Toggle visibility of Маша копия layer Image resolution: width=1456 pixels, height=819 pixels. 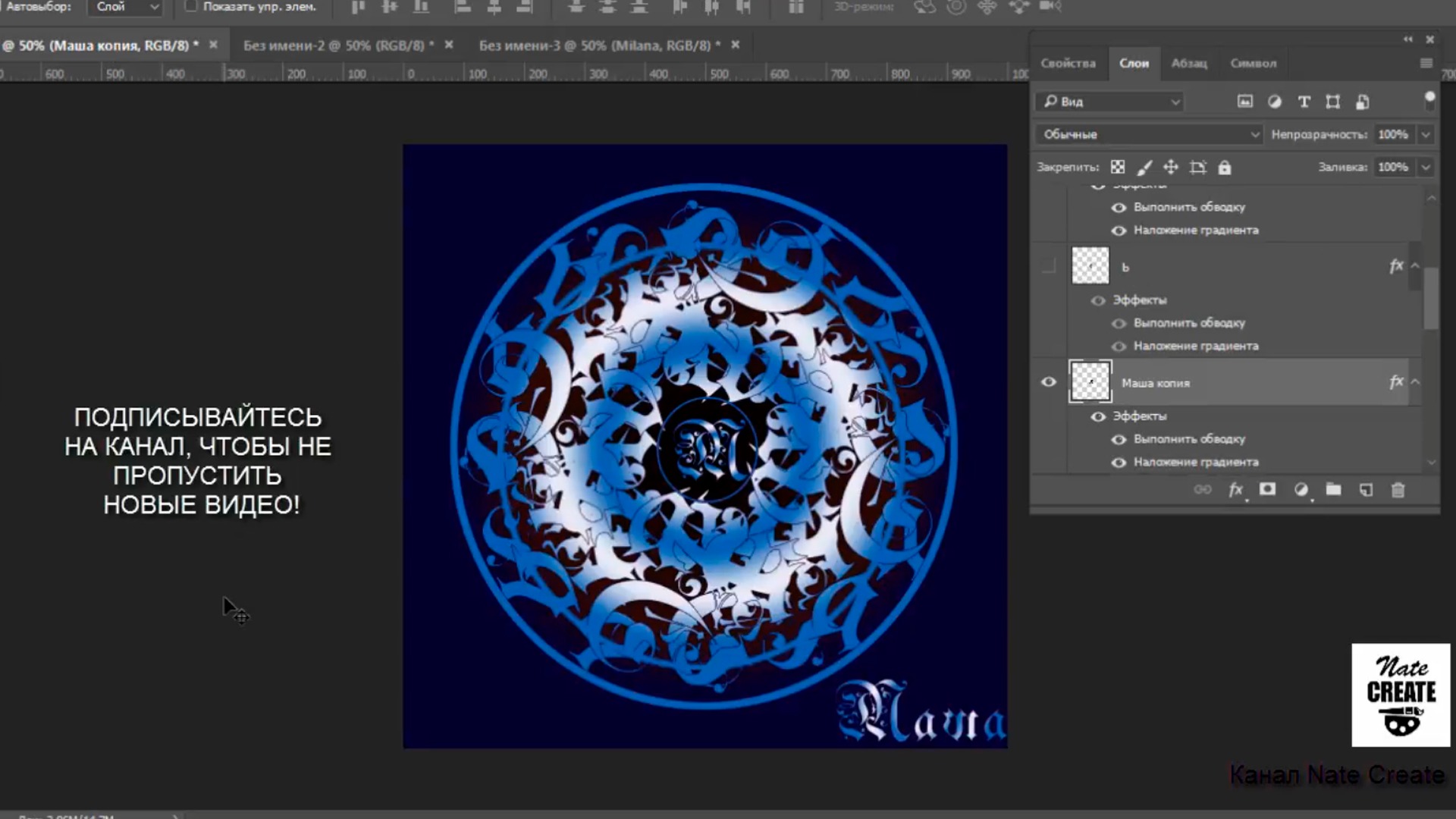[1049, 382]
